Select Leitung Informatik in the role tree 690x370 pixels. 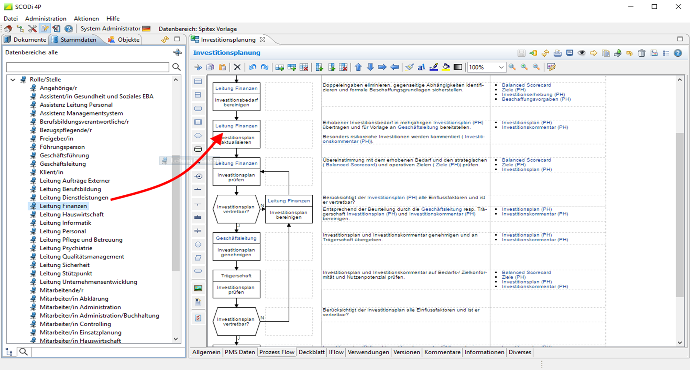(x=65, y=223)
